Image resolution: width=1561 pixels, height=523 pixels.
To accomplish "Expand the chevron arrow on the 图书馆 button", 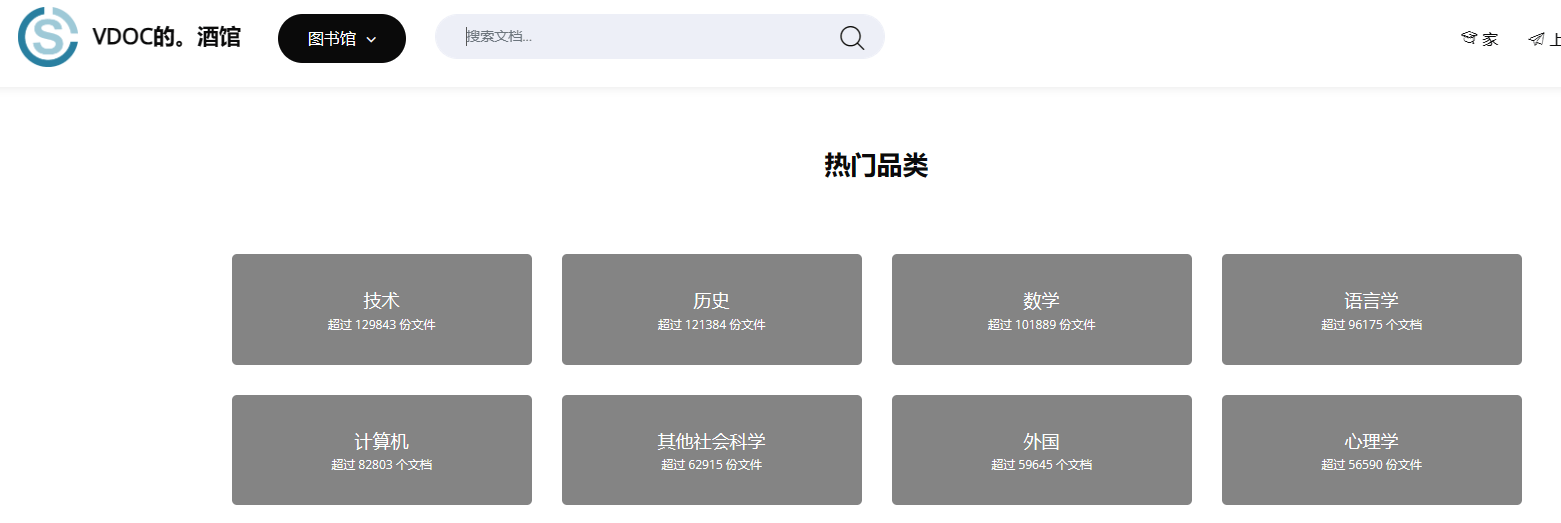I will click(x=372, y=40).
